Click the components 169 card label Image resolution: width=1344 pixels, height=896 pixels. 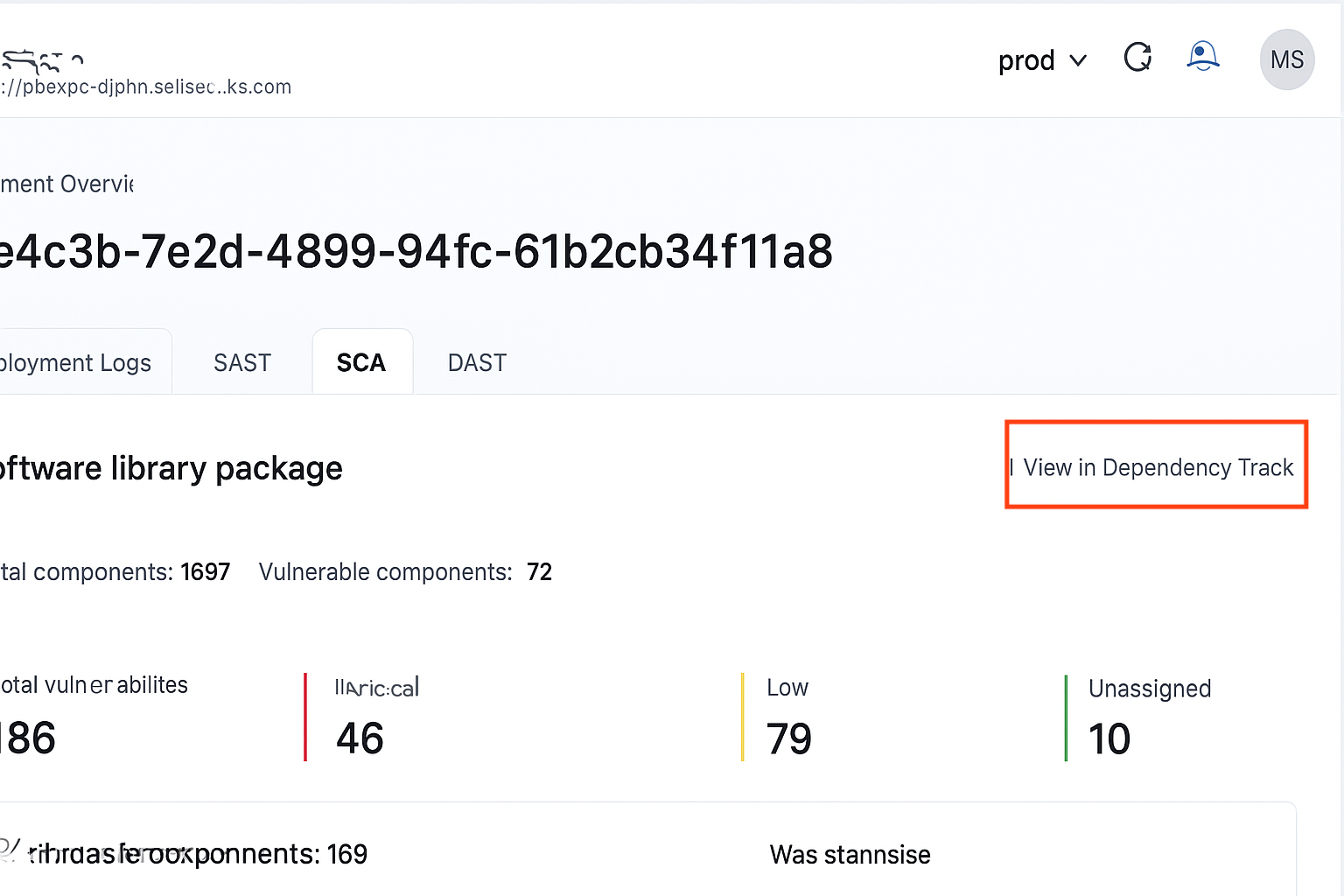198,854
